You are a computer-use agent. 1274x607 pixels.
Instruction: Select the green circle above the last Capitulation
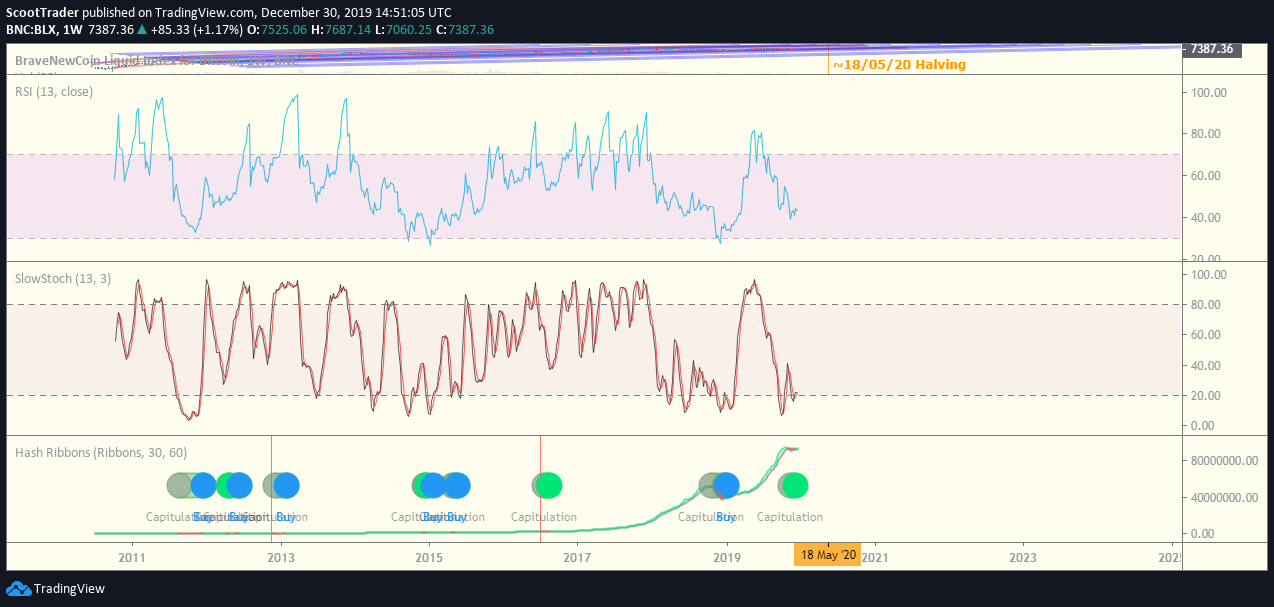794,486
